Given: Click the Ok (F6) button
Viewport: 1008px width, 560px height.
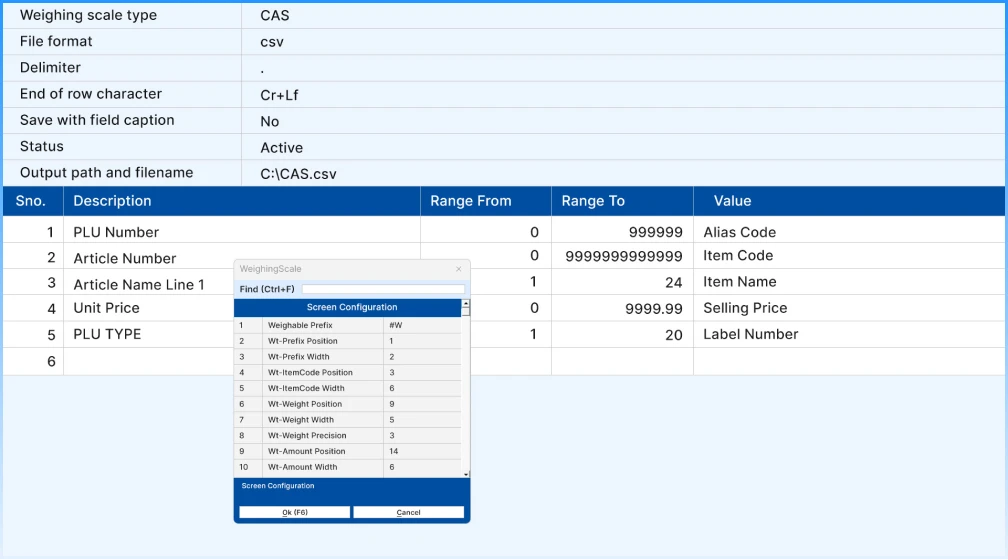Looking at the screenshot, I should click(x=294, y=512).
